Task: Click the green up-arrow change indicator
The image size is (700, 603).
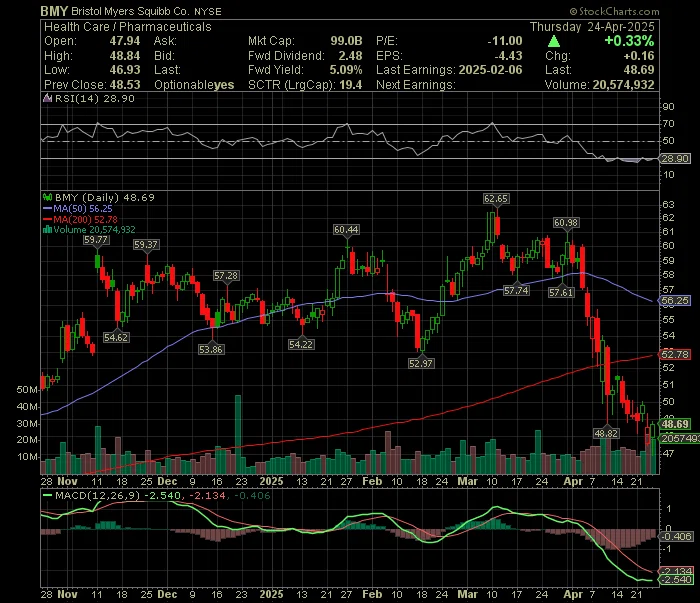Action: (x=554, y=42)
